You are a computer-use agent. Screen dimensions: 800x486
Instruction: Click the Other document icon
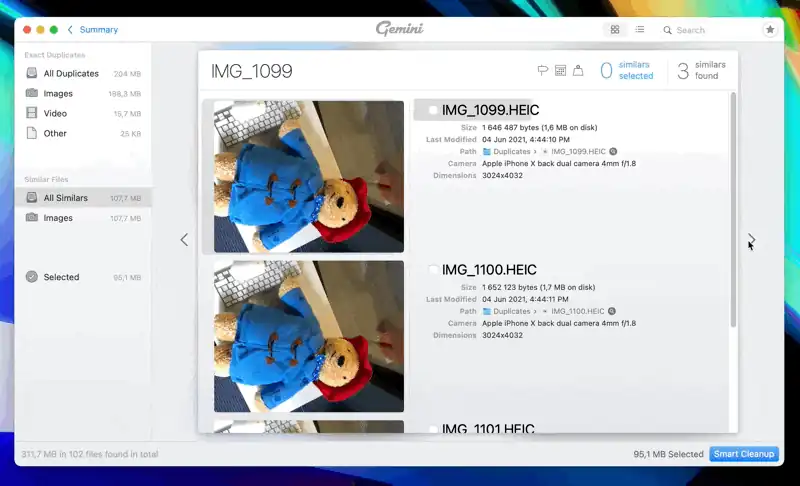[32, 133]
